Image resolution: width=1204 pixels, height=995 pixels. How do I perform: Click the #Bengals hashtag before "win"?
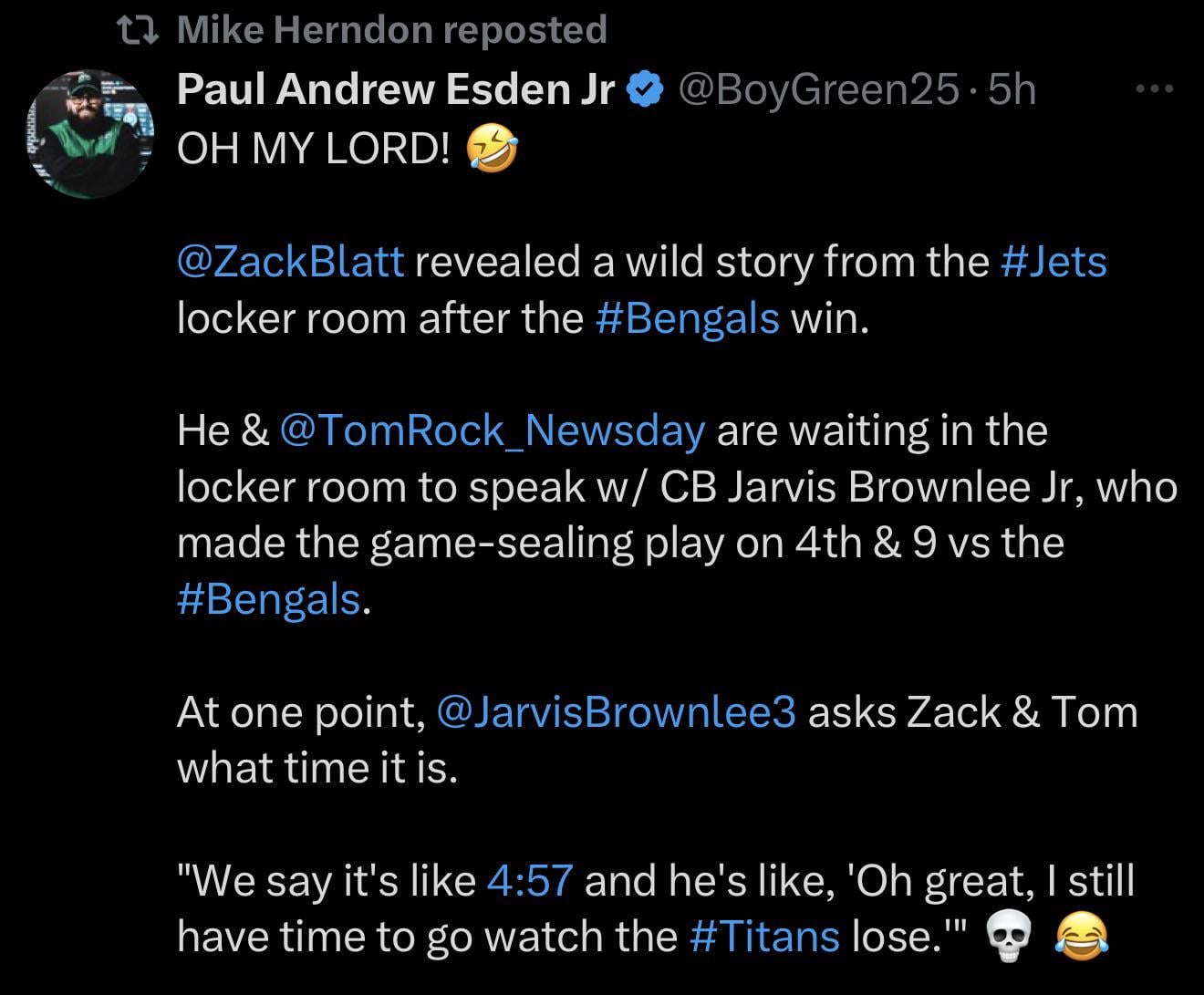pyautogui.click(x=687, y=318)
